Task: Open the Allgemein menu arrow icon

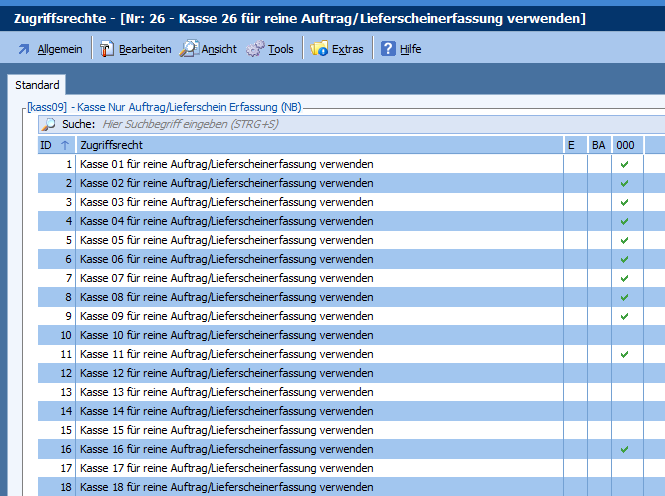Action: pyautogui.click(x=24, y=49)
